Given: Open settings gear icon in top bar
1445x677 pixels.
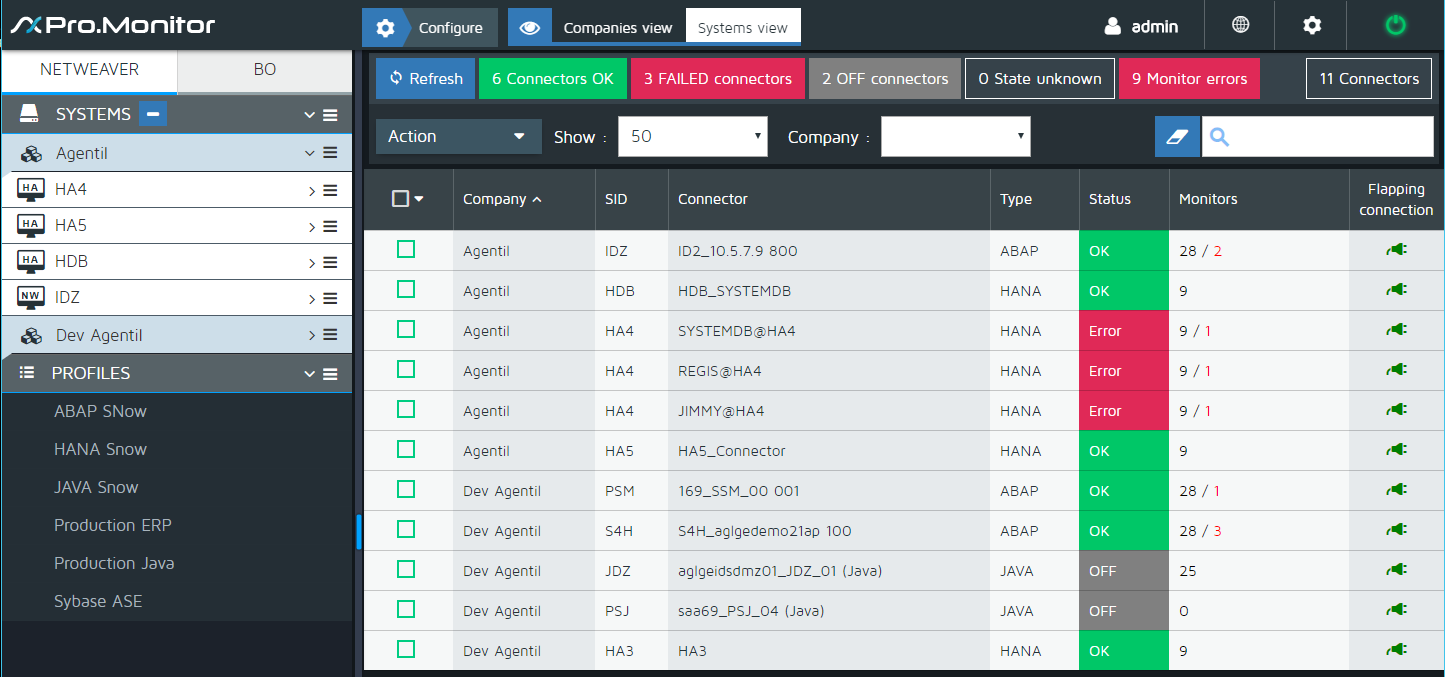Looking at the screenshot, I should 1312,26.
